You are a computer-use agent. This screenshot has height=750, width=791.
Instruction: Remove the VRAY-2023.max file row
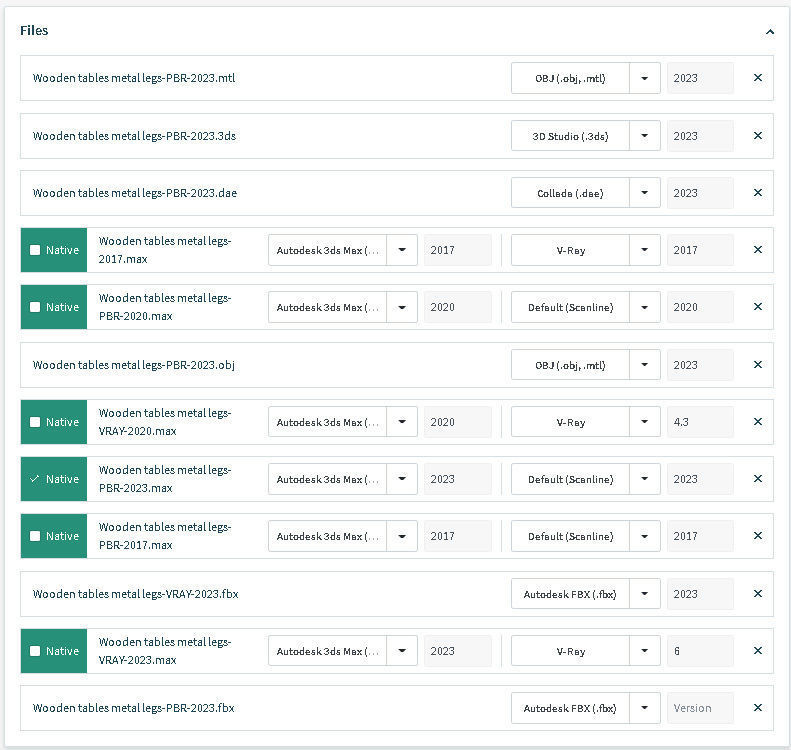(757, 651)
